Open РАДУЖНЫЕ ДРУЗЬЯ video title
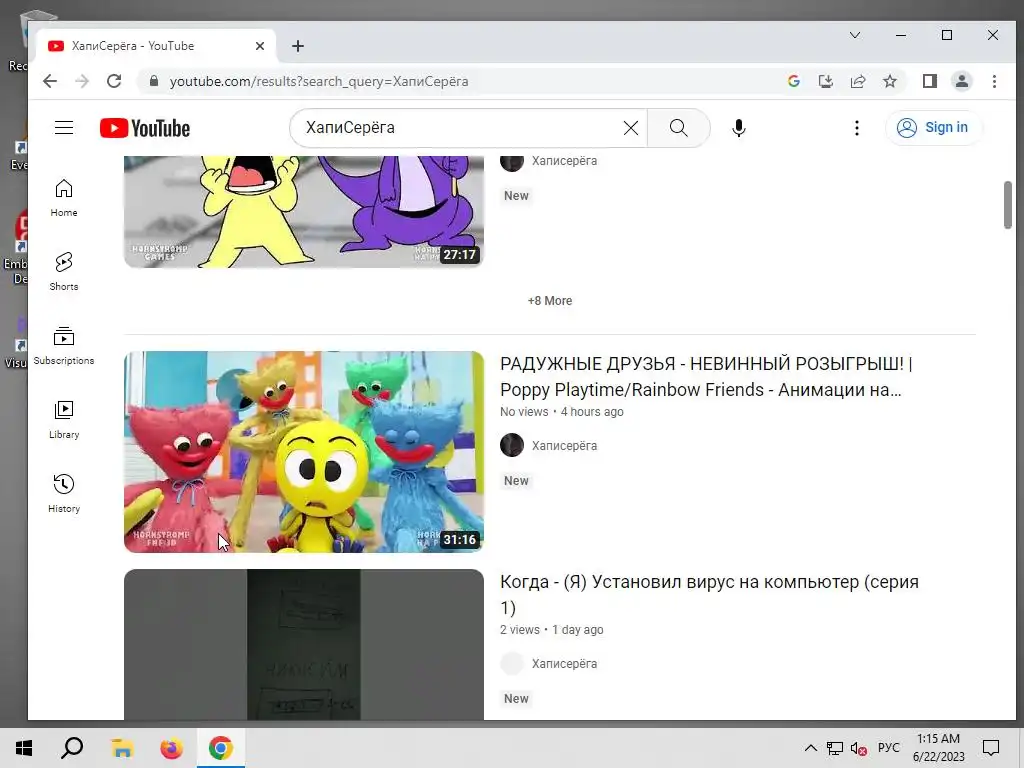1024x768 pixels. click(706, 377)
